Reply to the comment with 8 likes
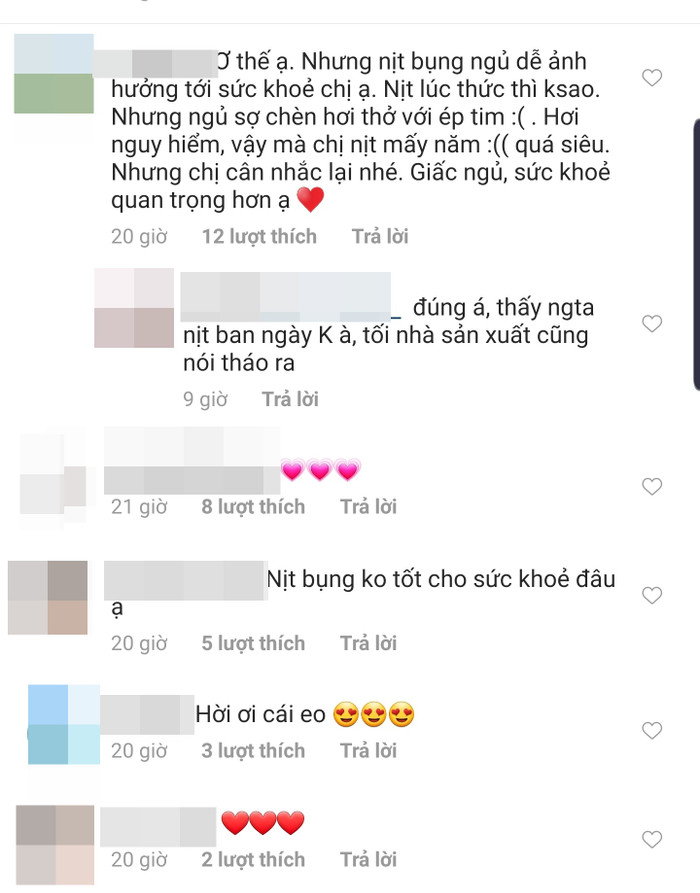 tap(369, 506)
